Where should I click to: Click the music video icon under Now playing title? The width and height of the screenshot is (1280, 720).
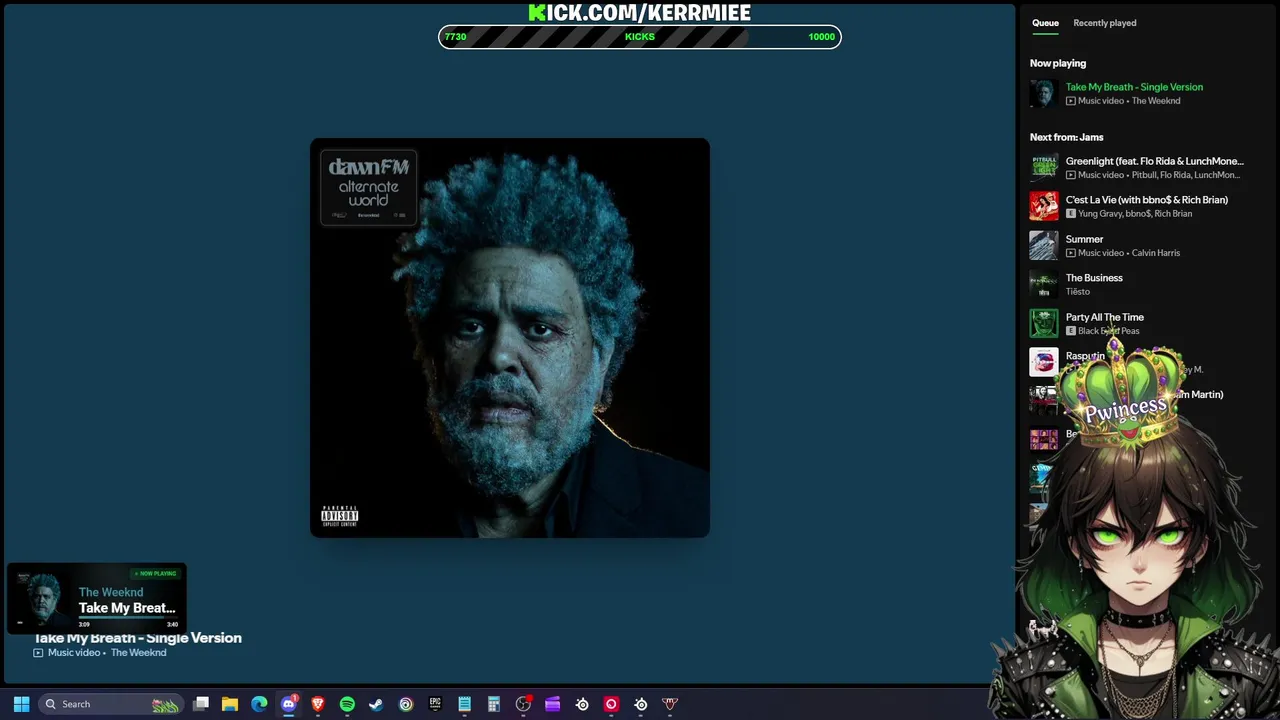pos(1071,101)
